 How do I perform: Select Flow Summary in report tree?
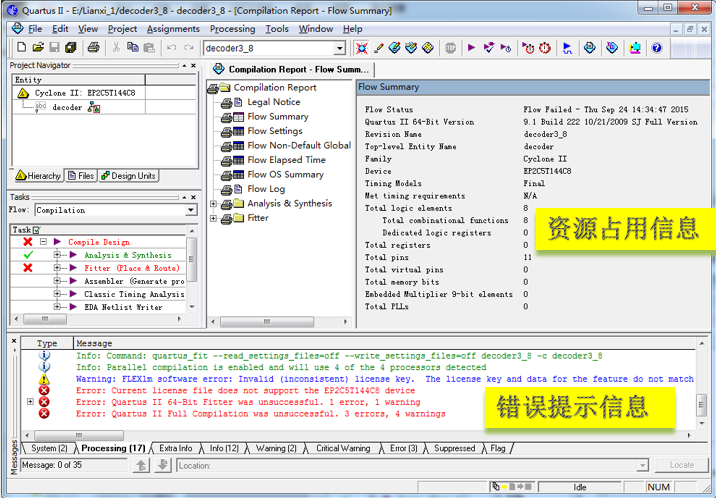click(278, 116)
